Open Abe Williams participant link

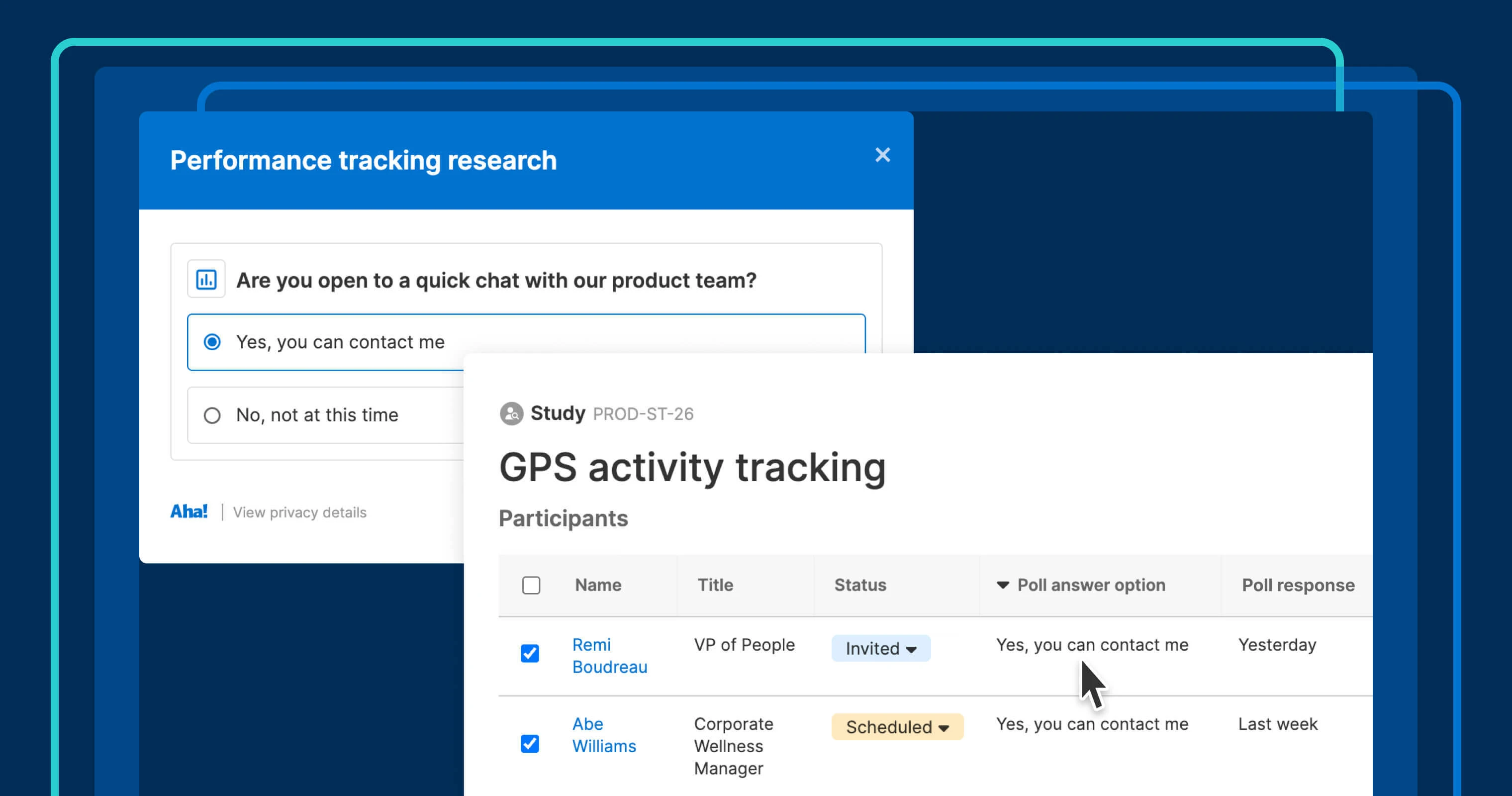[604, 735]
